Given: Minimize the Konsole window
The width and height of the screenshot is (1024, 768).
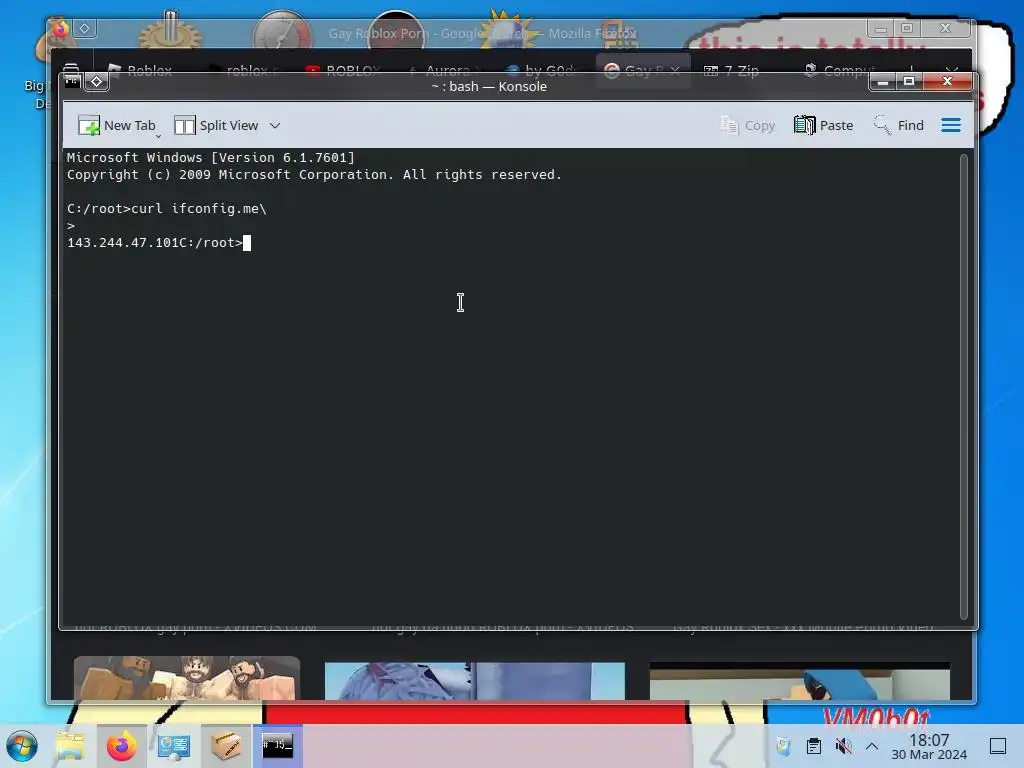Looking at the screenshot, I should [x=883, y=82].
